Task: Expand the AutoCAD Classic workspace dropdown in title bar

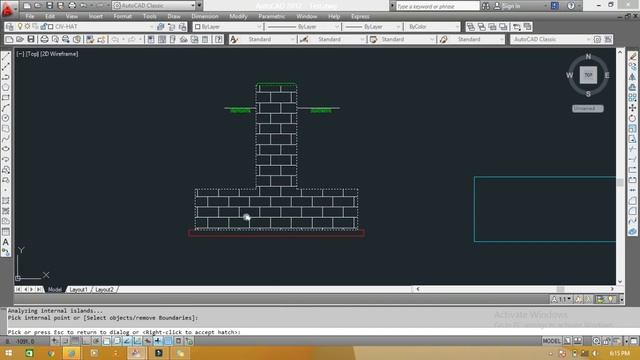Action: [x=193, y=6]
